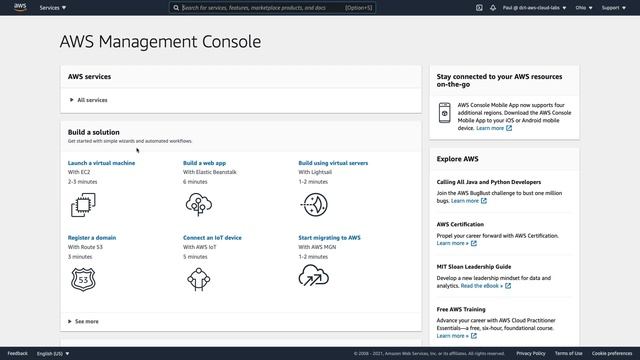The width and height of the screenshot is (640, 360).
Task: Open the CloudShell icon in top bar
Action: pyautogui.click(x=479, y=8)
